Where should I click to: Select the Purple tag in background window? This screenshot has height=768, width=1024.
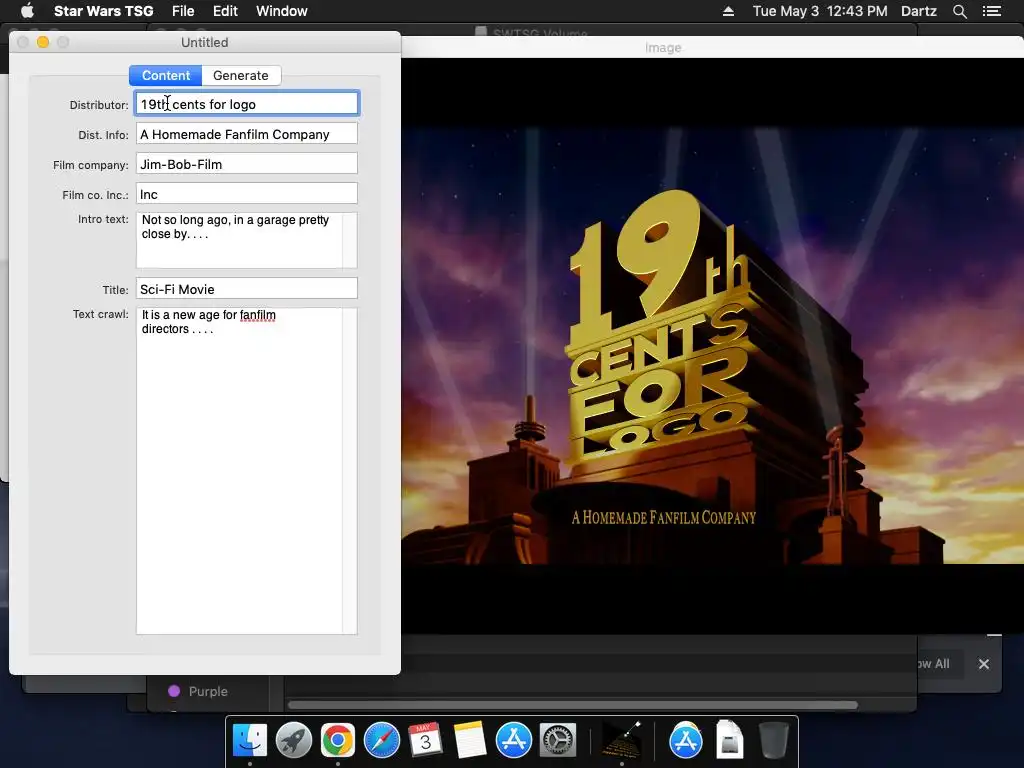pos(199,691)
